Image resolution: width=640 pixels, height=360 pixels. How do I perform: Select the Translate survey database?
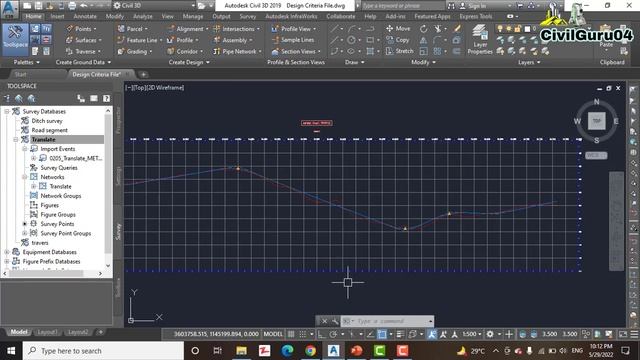pyautogui.click(x=43, y=140)
